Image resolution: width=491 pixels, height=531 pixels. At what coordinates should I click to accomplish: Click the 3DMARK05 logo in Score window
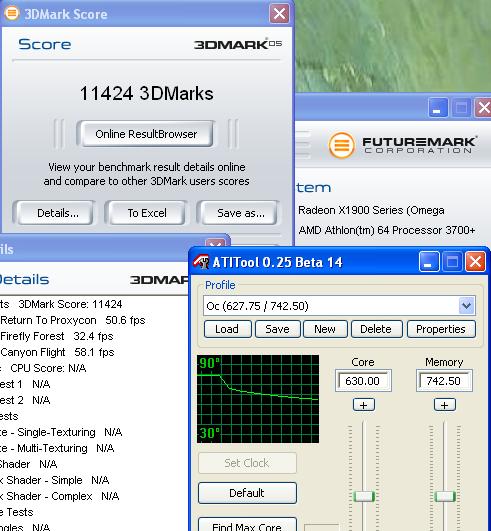coord(238,44)
